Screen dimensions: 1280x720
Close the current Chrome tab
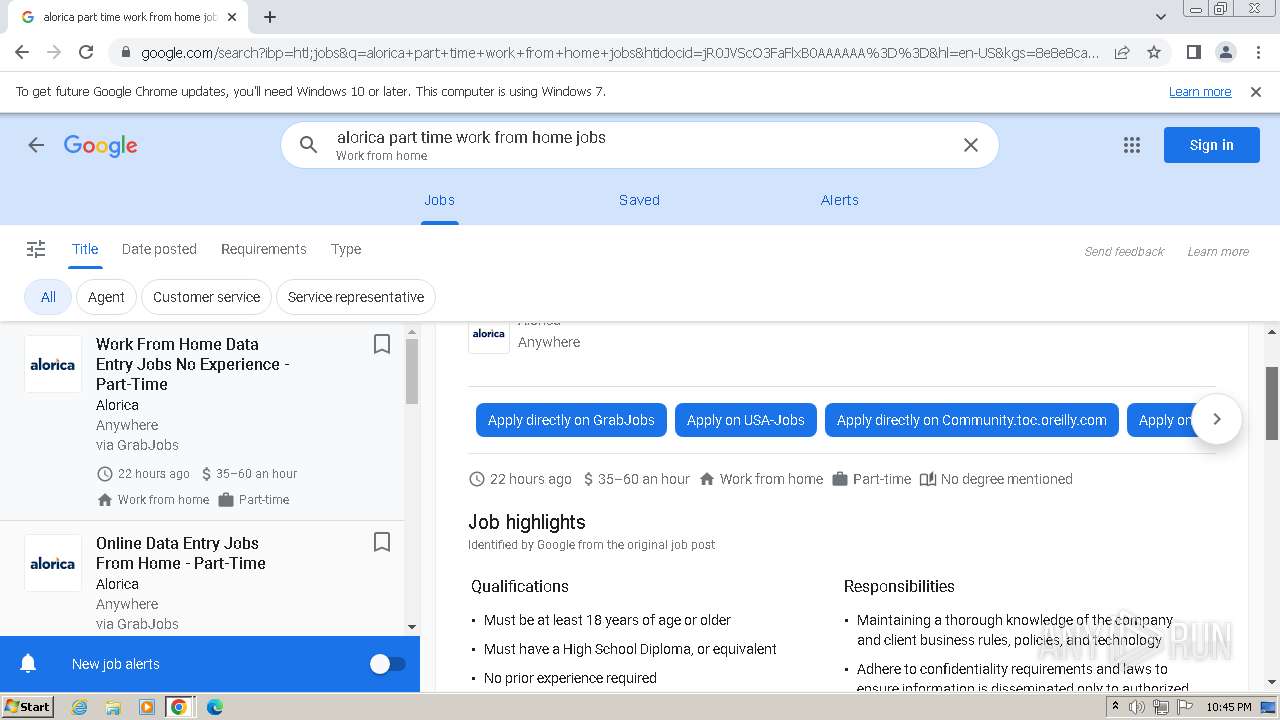(232, 17)
